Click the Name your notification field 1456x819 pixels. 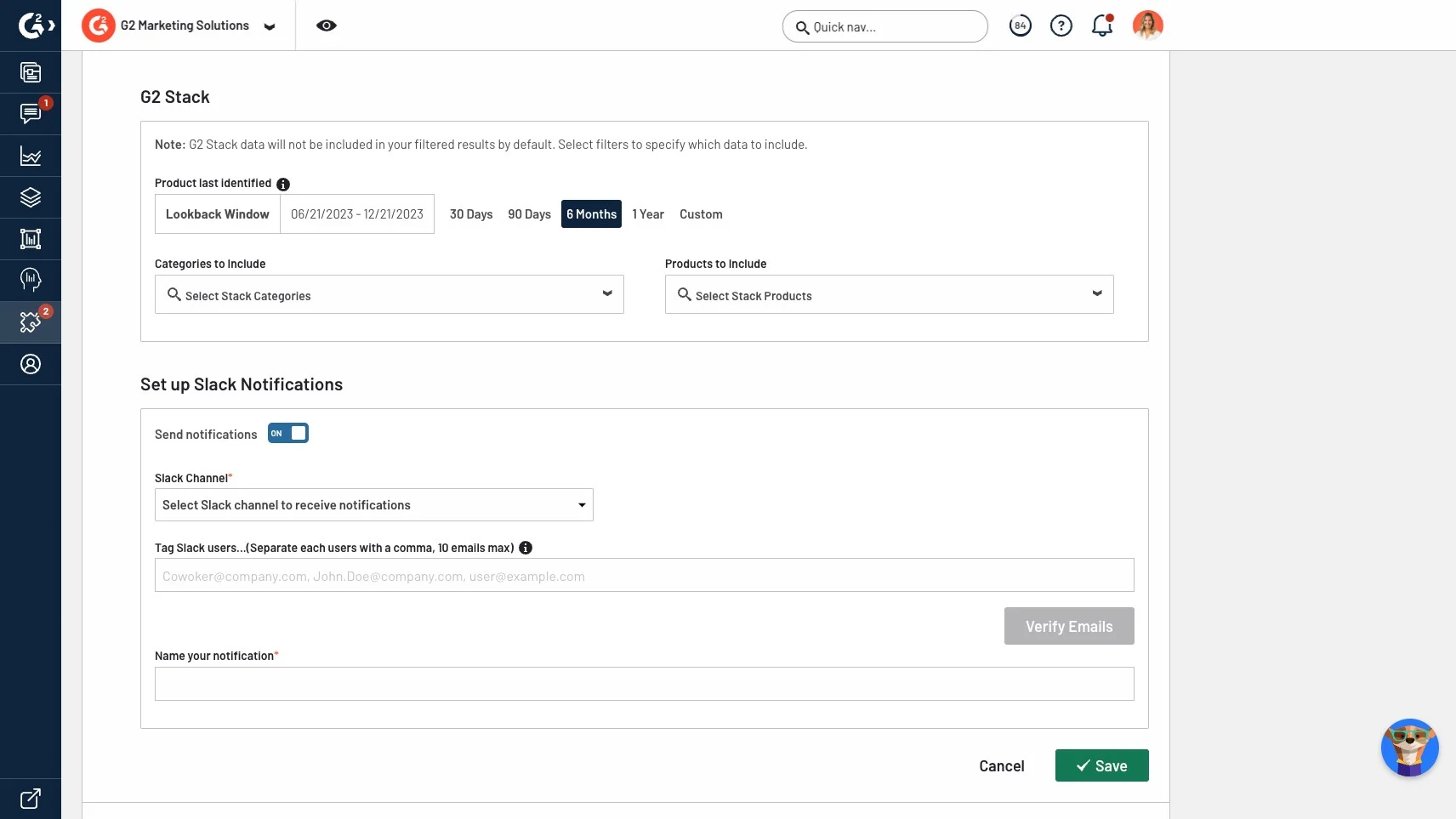tap(645, 684)
